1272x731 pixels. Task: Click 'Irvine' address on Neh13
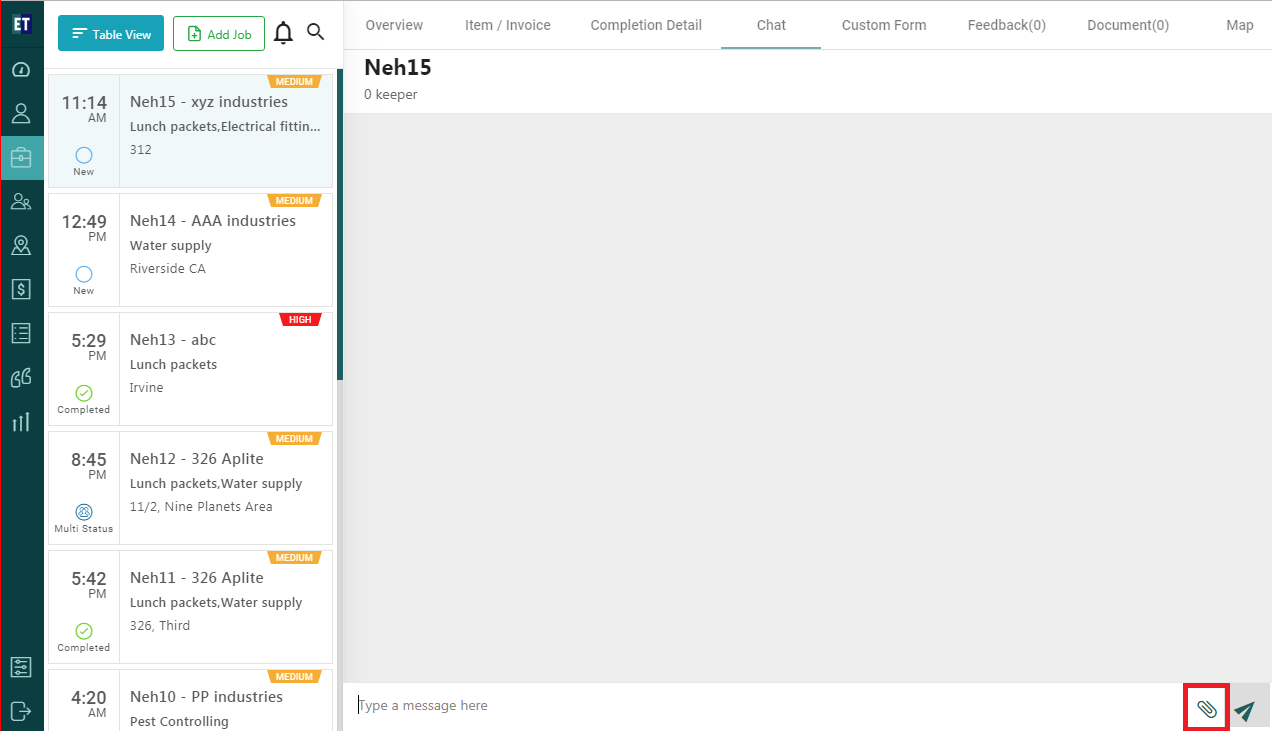(x=147, y=388)
